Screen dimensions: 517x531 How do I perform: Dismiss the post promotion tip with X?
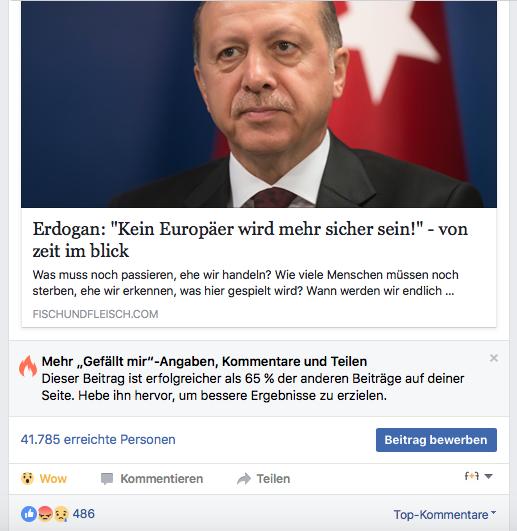[494, 358]
